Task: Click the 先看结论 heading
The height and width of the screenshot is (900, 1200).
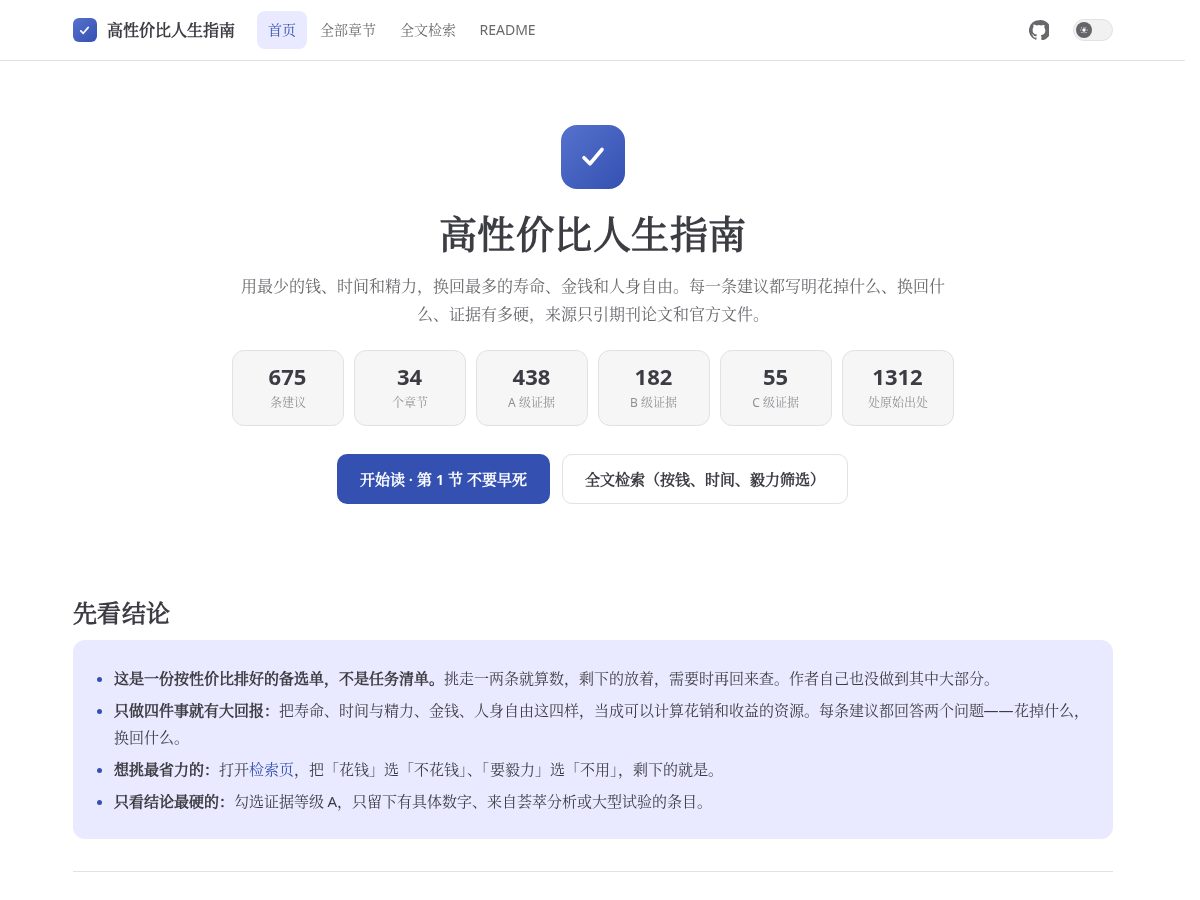Action: [x=121, y=613]
